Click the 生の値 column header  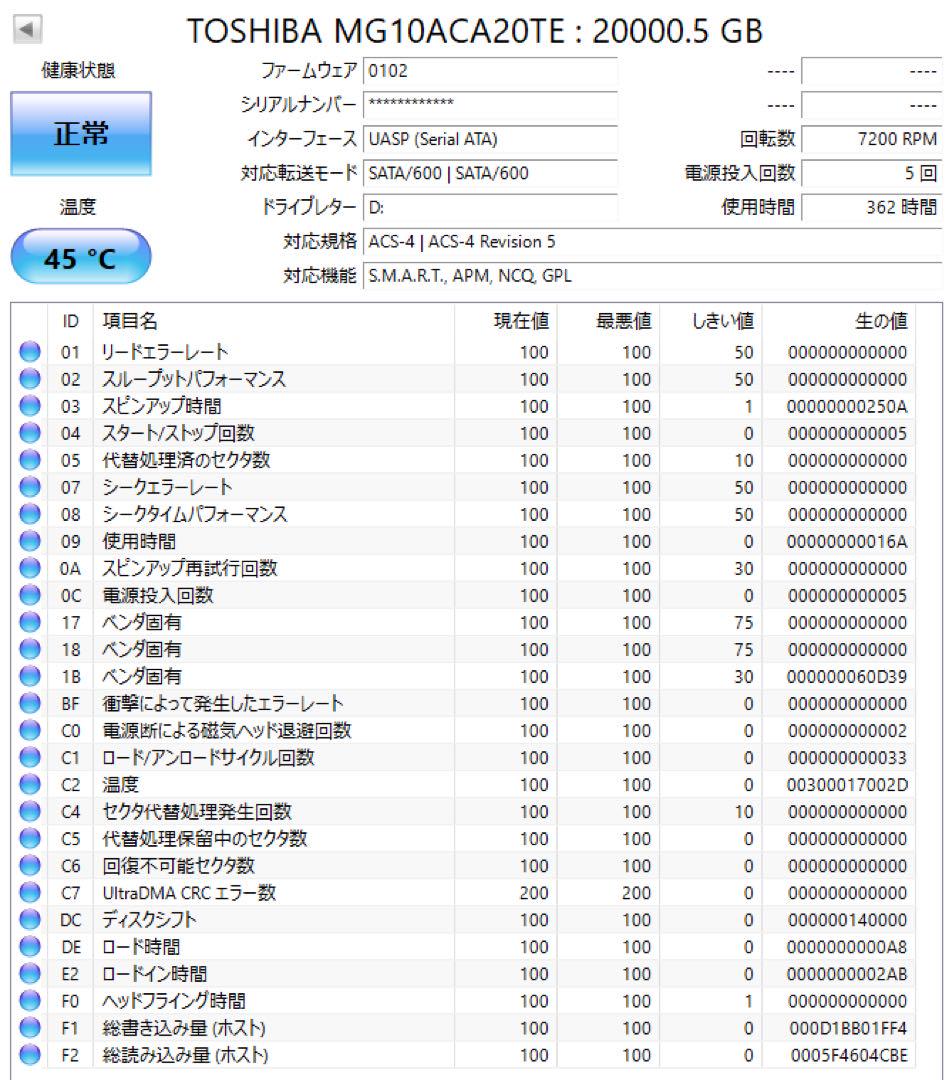[x=839, y=321]
